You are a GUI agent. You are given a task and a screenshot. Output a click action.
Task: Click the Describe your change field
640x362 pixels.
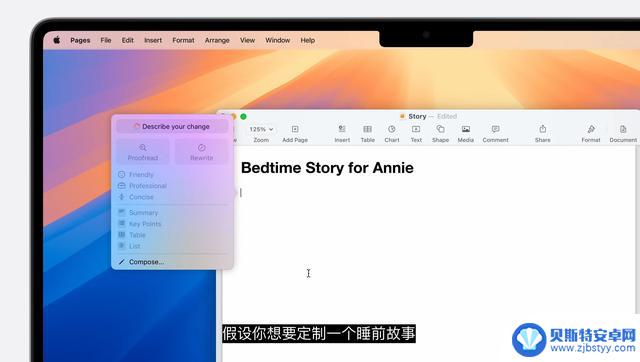pos(172,127)
